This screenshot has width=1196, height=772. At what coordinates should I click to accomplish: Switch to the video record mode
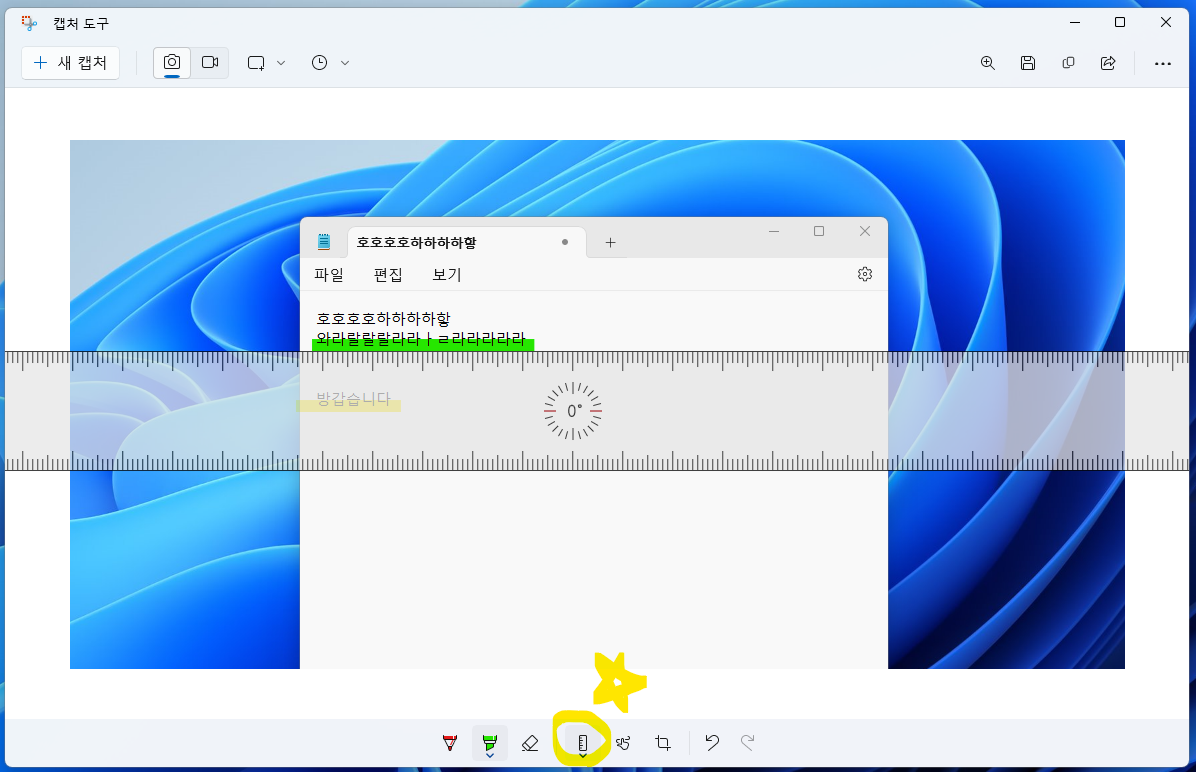pyautogui.click(x=210, y=63)
